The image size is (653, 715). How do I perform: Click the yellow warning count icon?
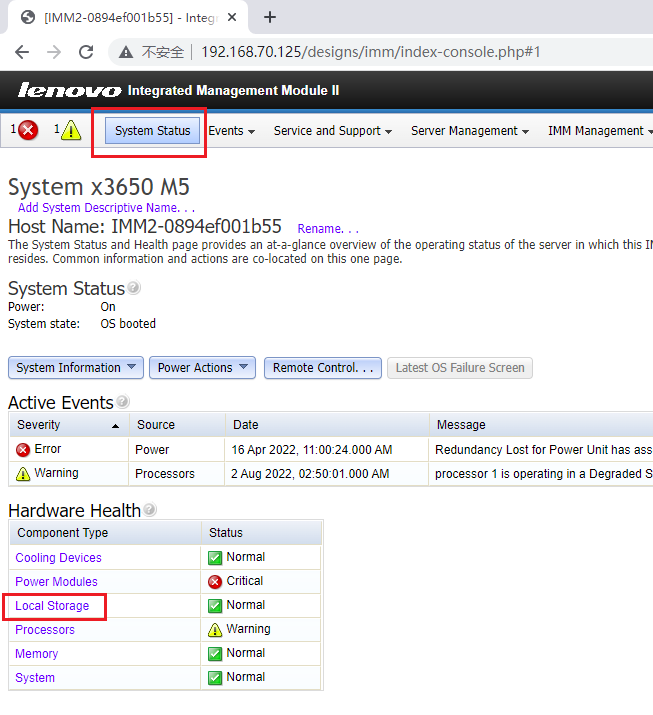[70, 130]
